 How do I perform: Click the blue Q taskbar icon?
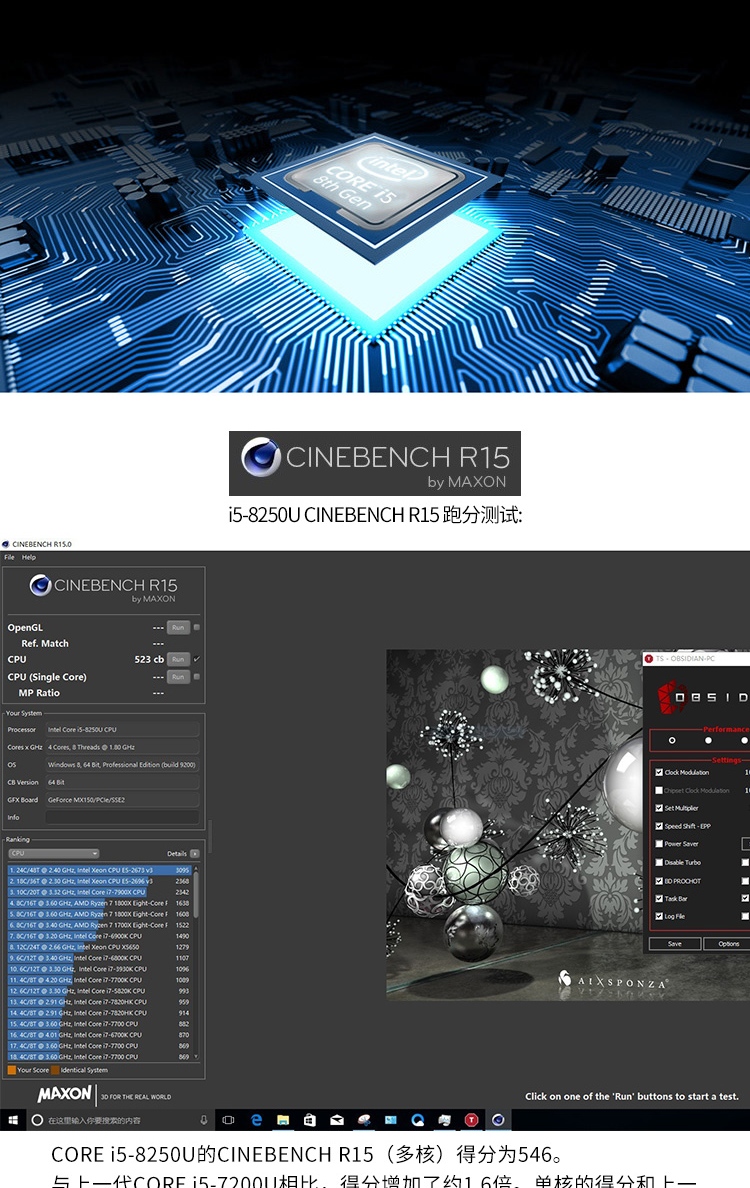pos(417,1120)
